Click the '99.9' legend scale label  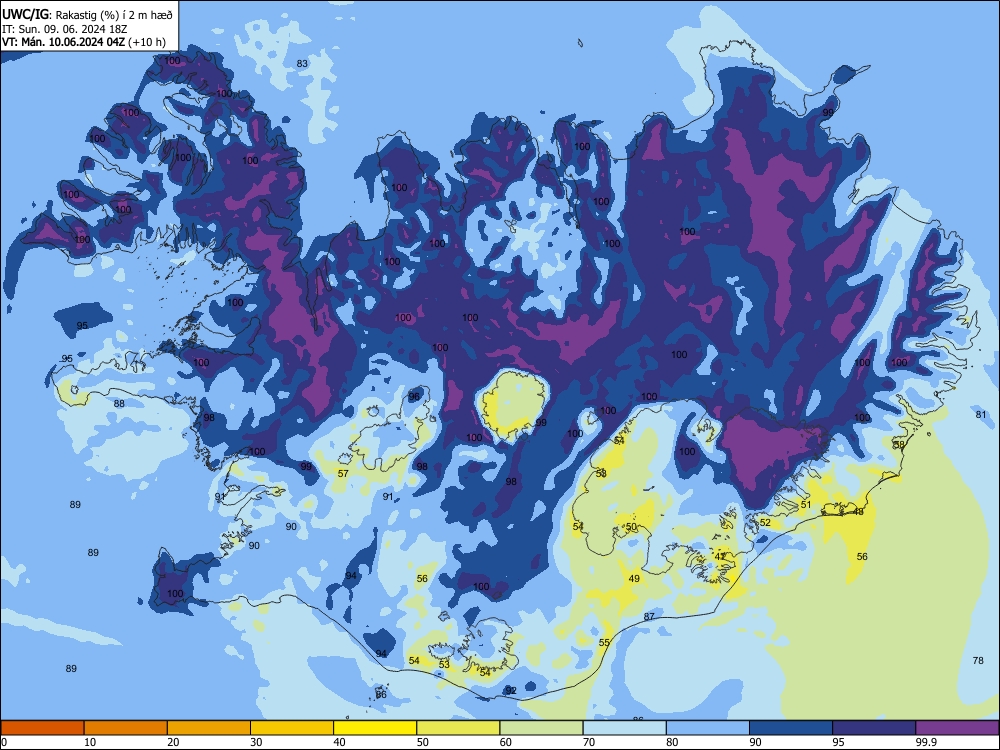pos(926,742)
